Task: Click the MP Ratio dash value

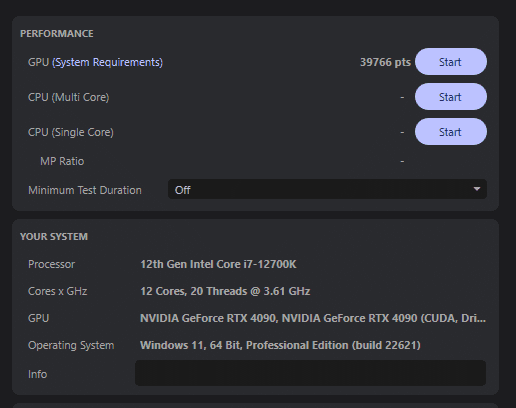Action: [402, 161]
